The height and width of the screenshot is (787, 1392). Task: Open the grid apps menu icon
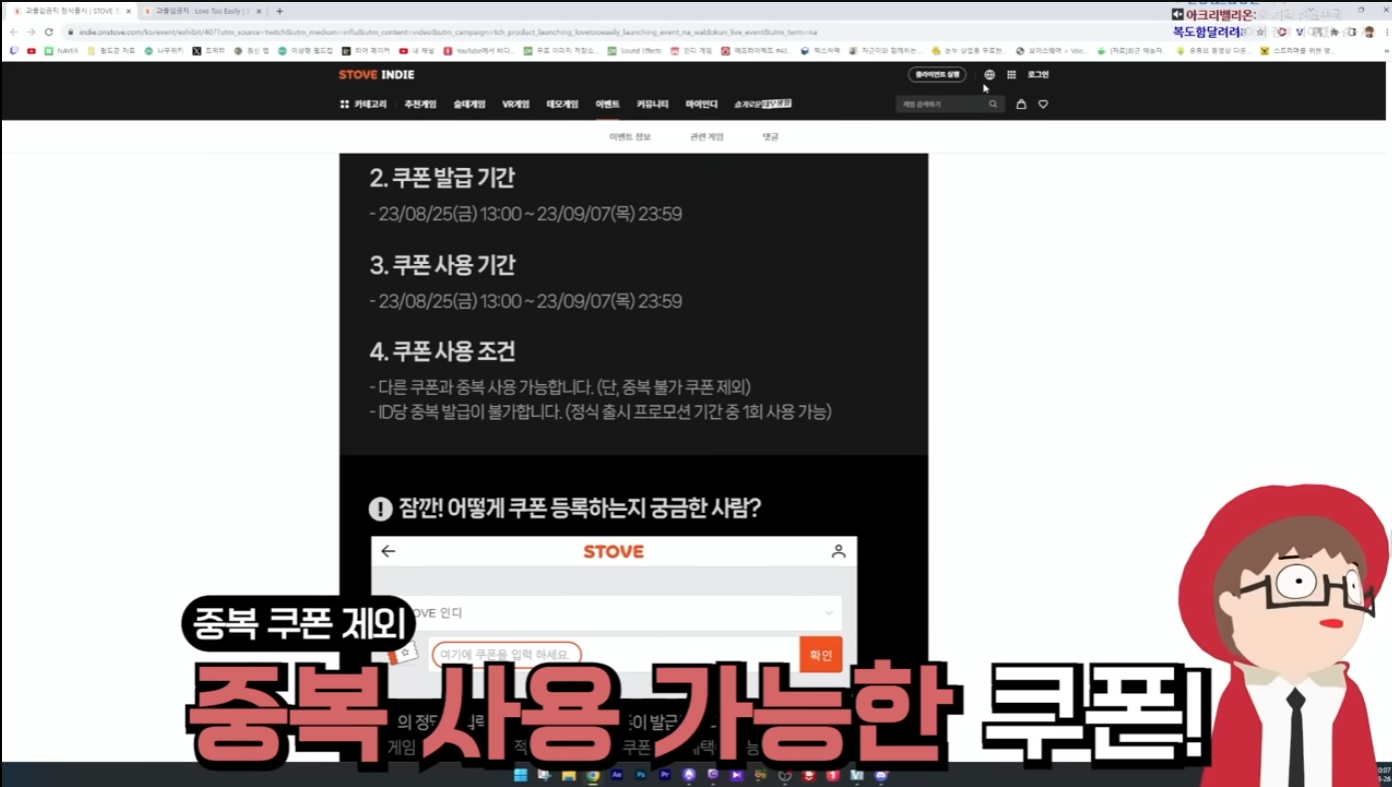1011,75
